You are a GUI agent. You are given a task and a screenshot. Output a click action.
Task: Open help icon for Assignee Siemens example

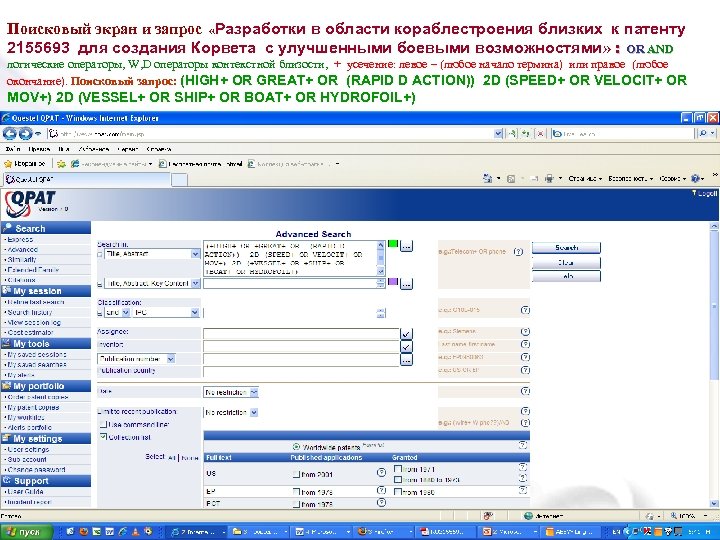coord(525,332)
